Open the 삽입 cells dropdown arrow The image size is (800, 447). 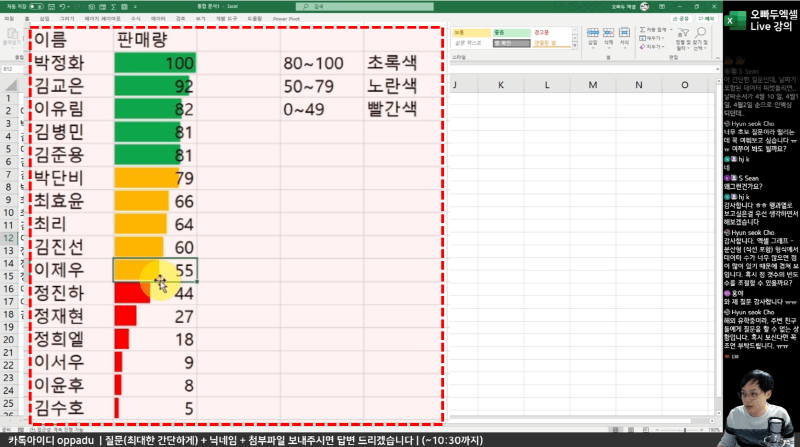tap(592, 47)
